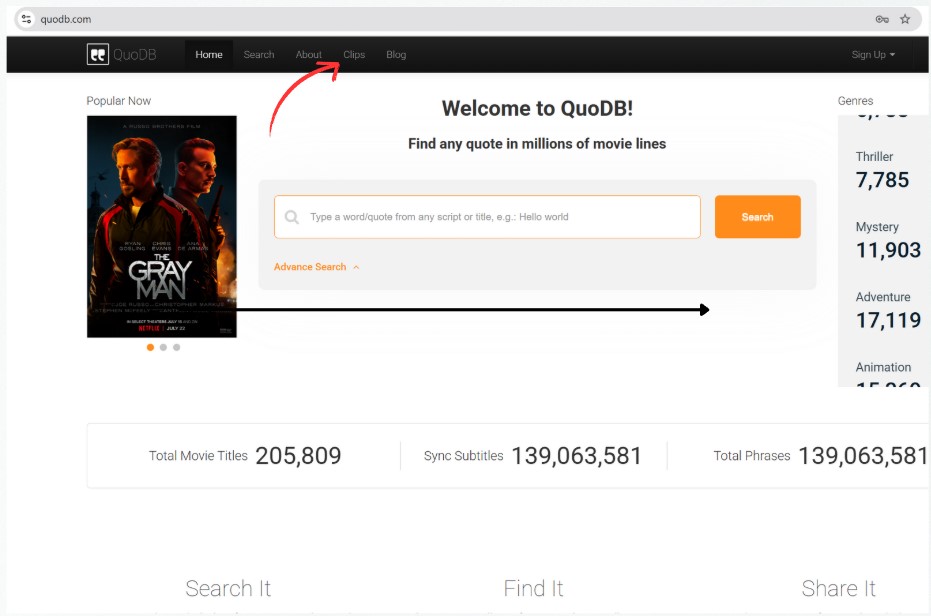This screenshot has width=931, height=616.
Task: Click the QuoDB brand name text
Action: pyautogui.click(x=135, y=55)
